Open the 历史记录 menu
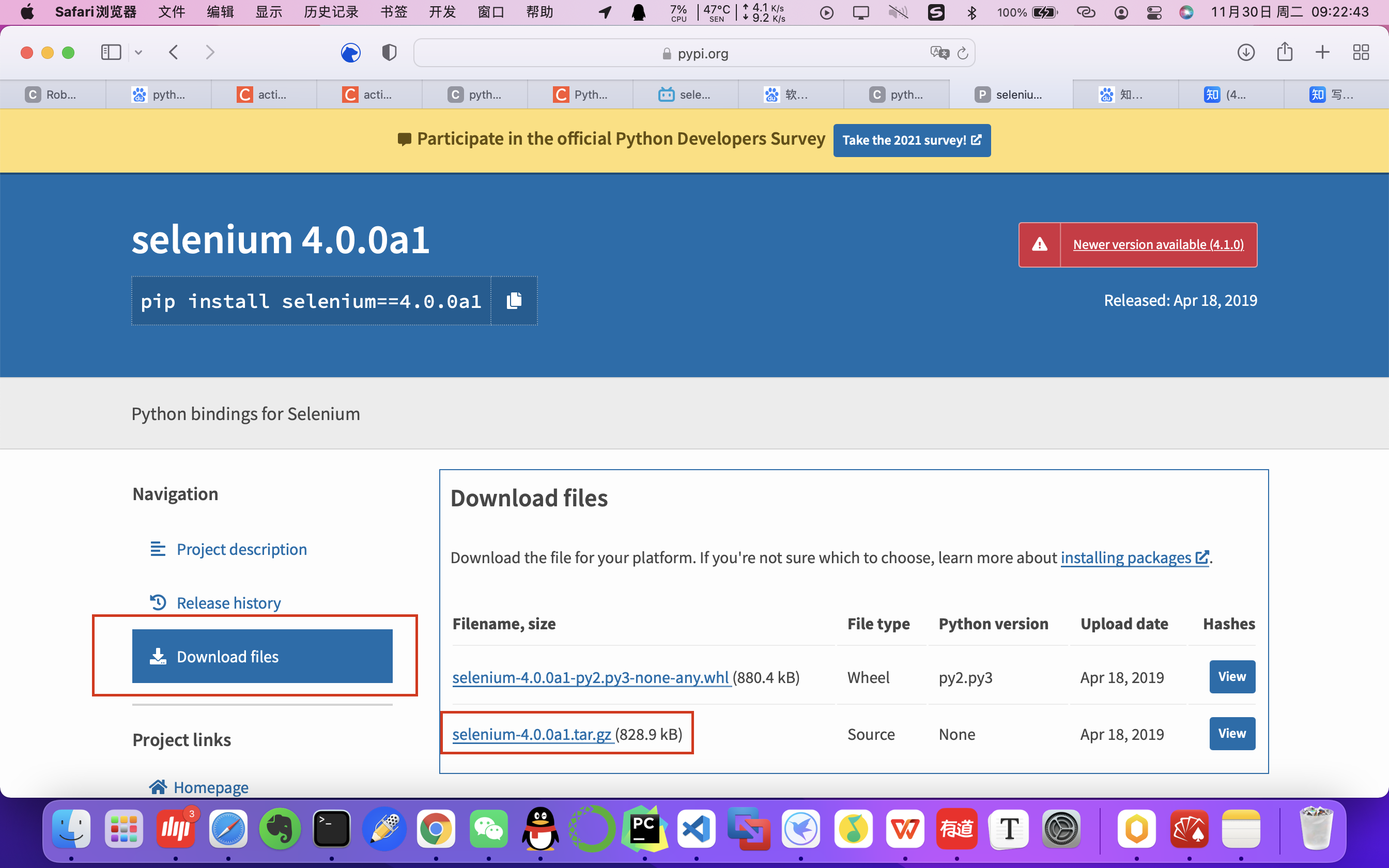 click(x=331, y=12)
